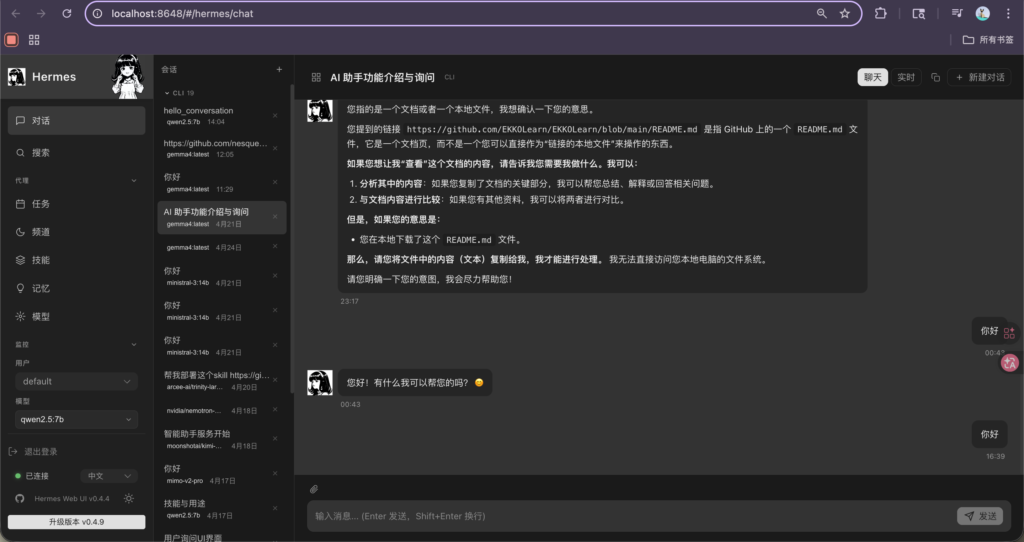Click the browser forward arrow
The height and width of the screenshot is (542, 1024).
point(41,13)
